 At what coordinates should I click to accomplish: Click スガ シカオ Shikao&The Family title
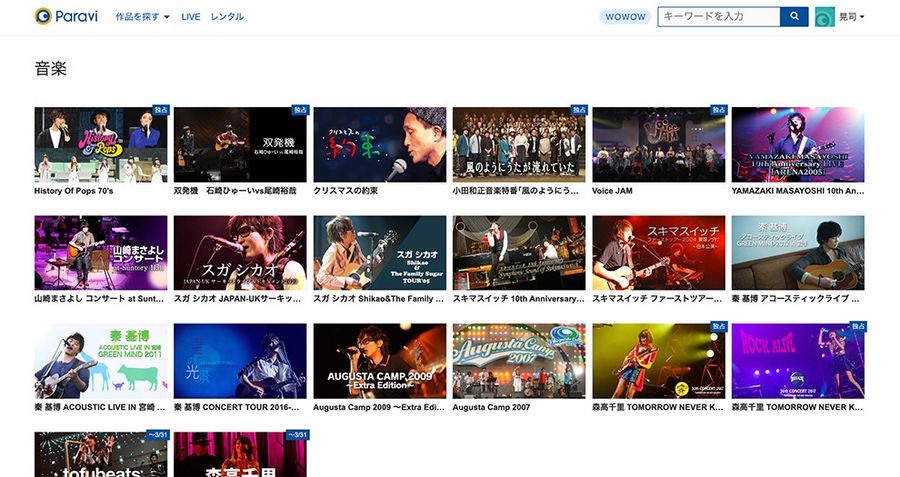coord(379,299)
